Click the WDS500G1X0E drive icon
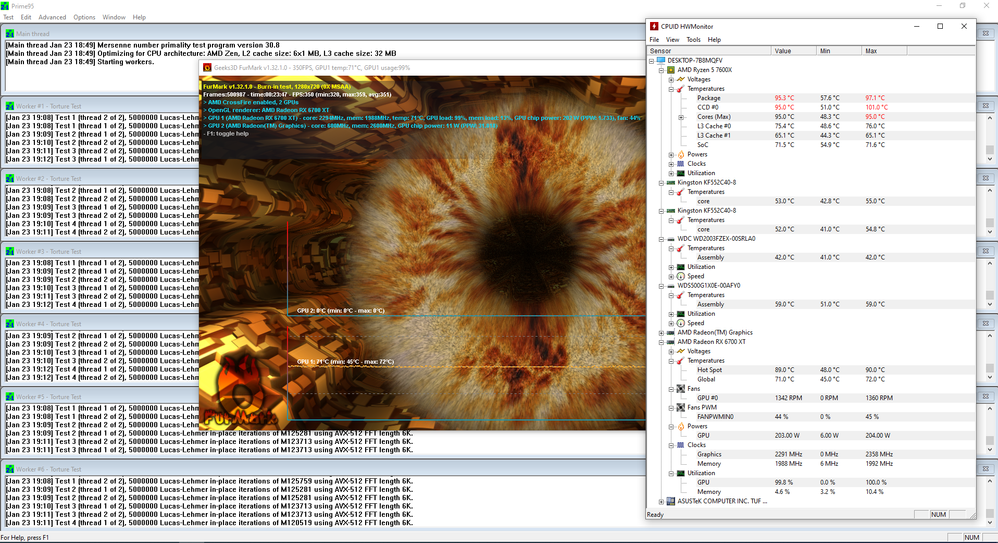 pos(671,286)
